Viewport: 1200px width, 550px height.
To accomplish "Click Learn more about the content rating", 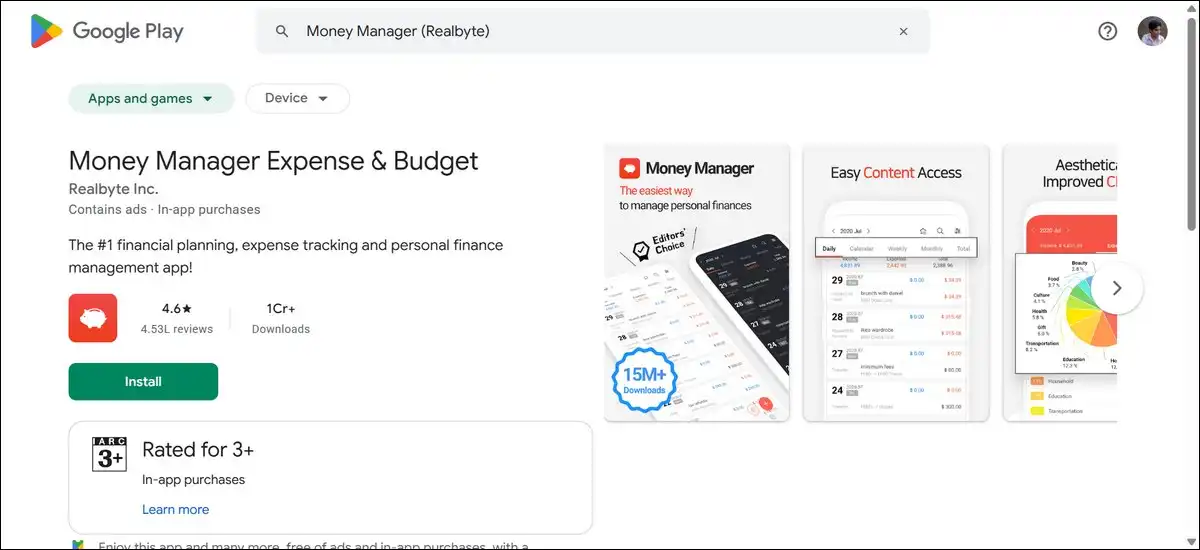I will point(176,509).
